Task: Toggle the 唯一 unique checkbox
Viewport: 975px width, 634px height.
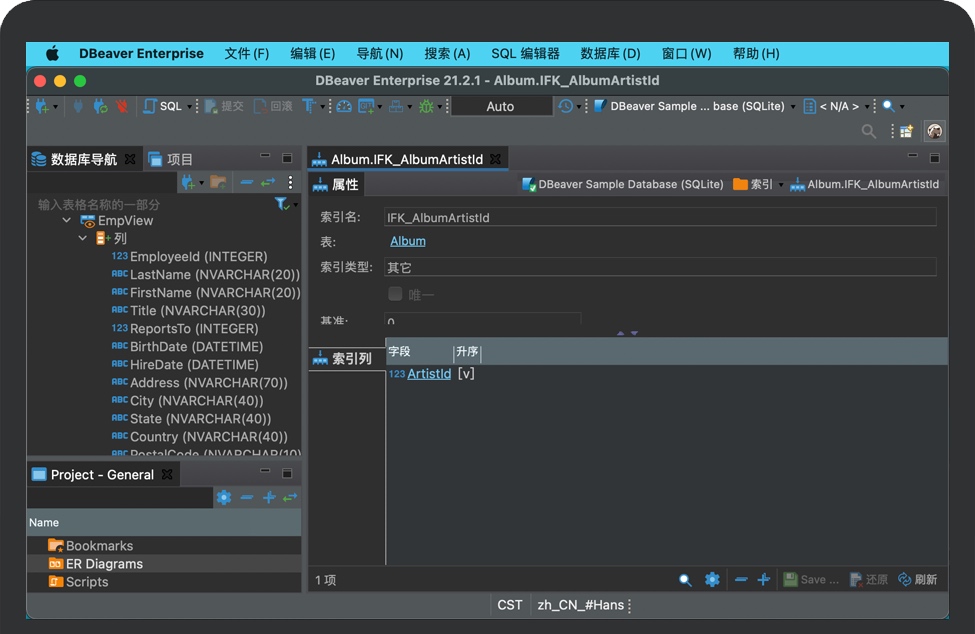Action: pos(396,294)
